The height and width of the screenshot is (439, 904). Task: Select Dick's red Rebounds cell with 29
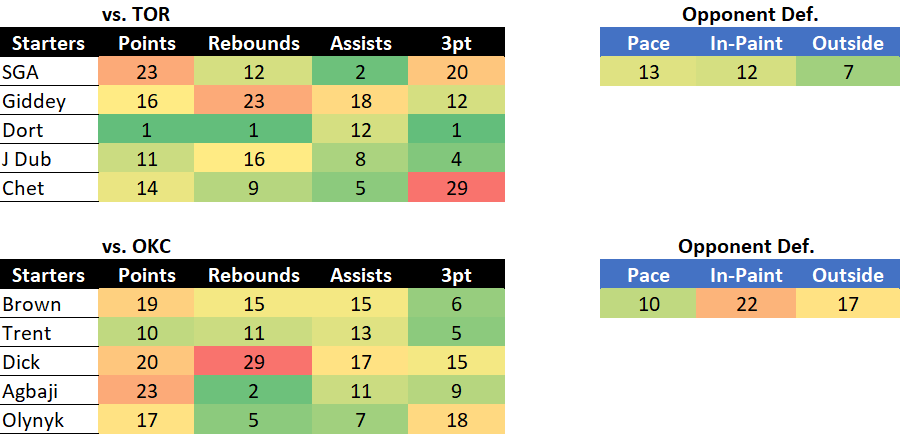click(x=253, y=362)
